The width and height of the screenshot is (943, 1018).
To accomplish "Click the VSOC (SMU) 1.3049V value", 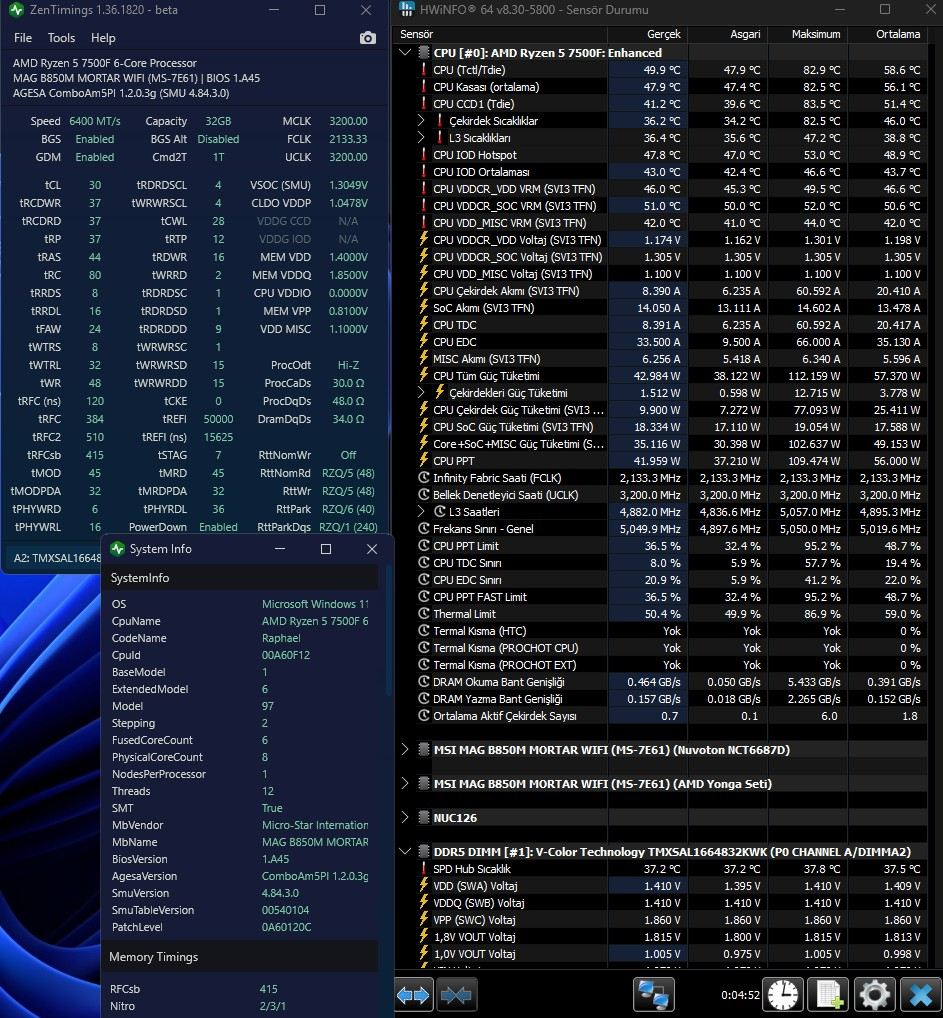I will tap(349, 185).
